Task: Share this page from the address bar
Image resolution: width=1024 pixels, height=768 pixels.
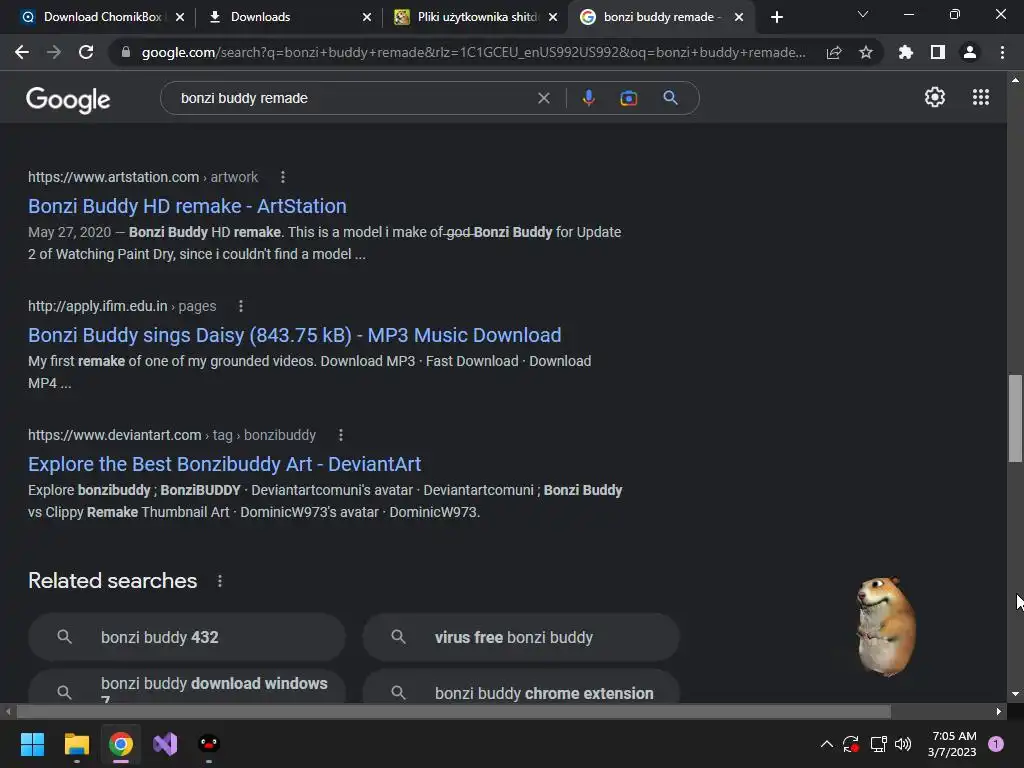Action: pyautogui.click(x=834, y=53)
